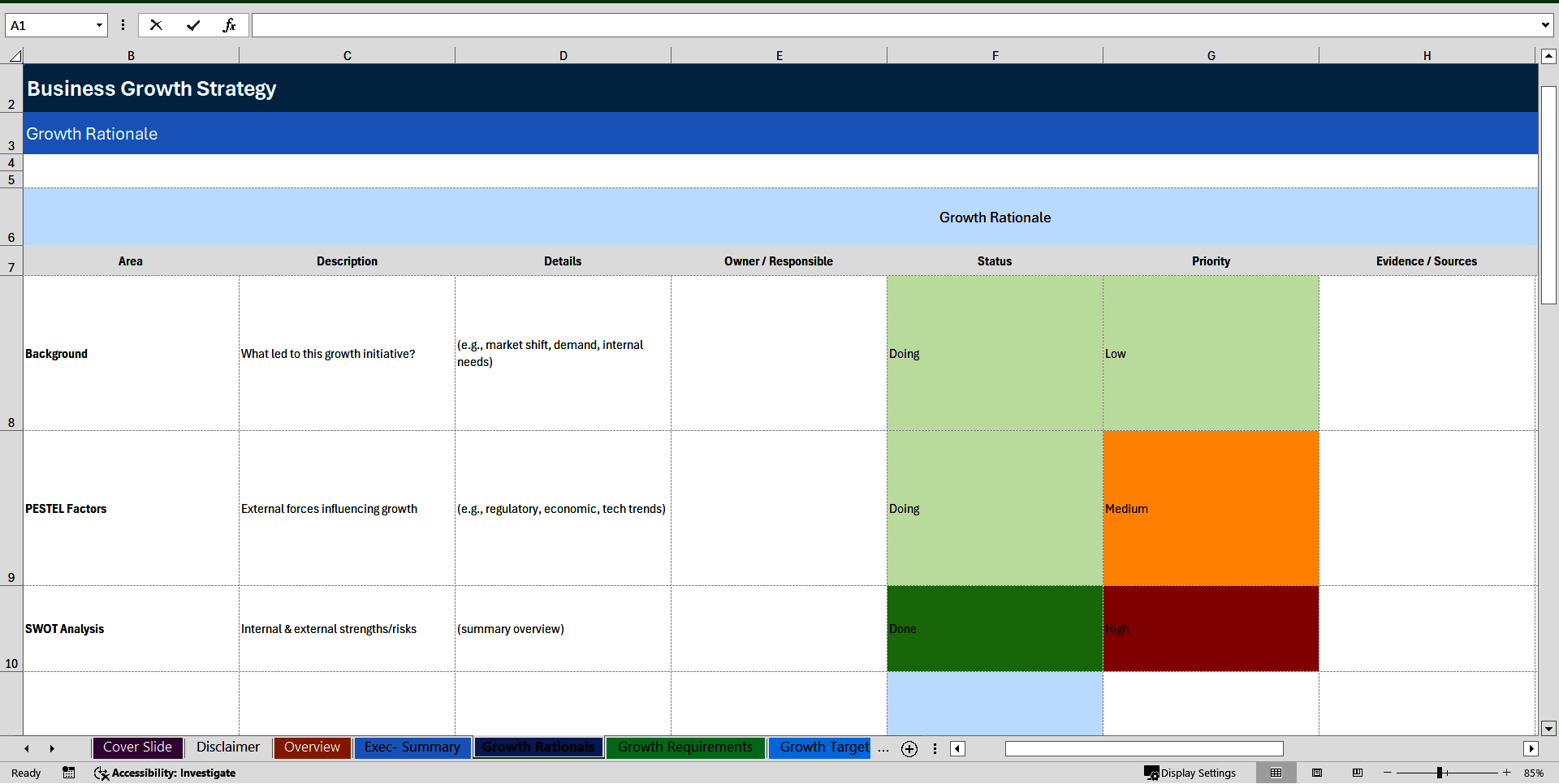The width and height of the screenshot is (1559, 784).
Task: Click the Cancel (X) formula bar icon
Action: (x=156, y=25)
